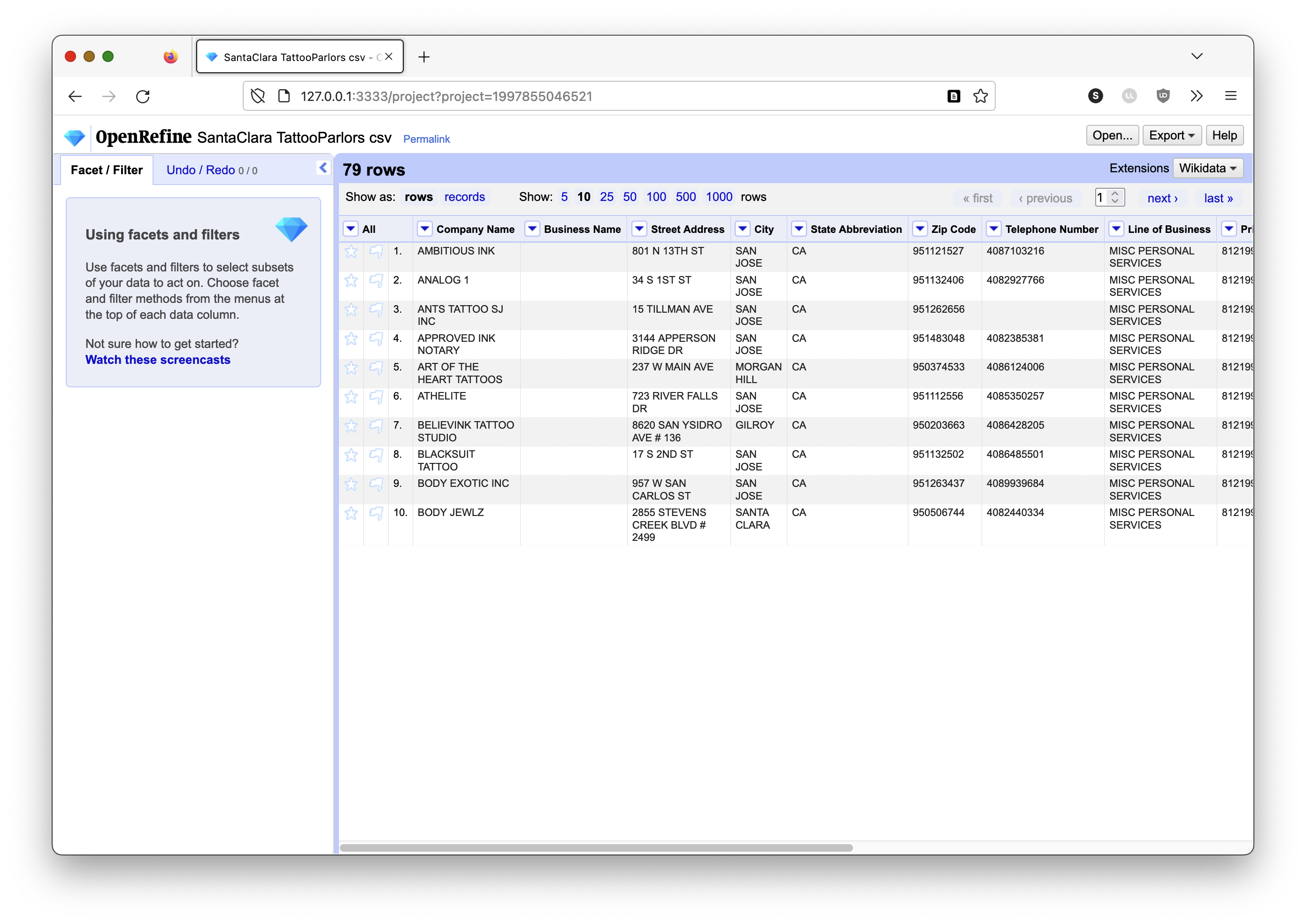
Task: Click the OpenRefine diamond logo
Action: (75, 137)
